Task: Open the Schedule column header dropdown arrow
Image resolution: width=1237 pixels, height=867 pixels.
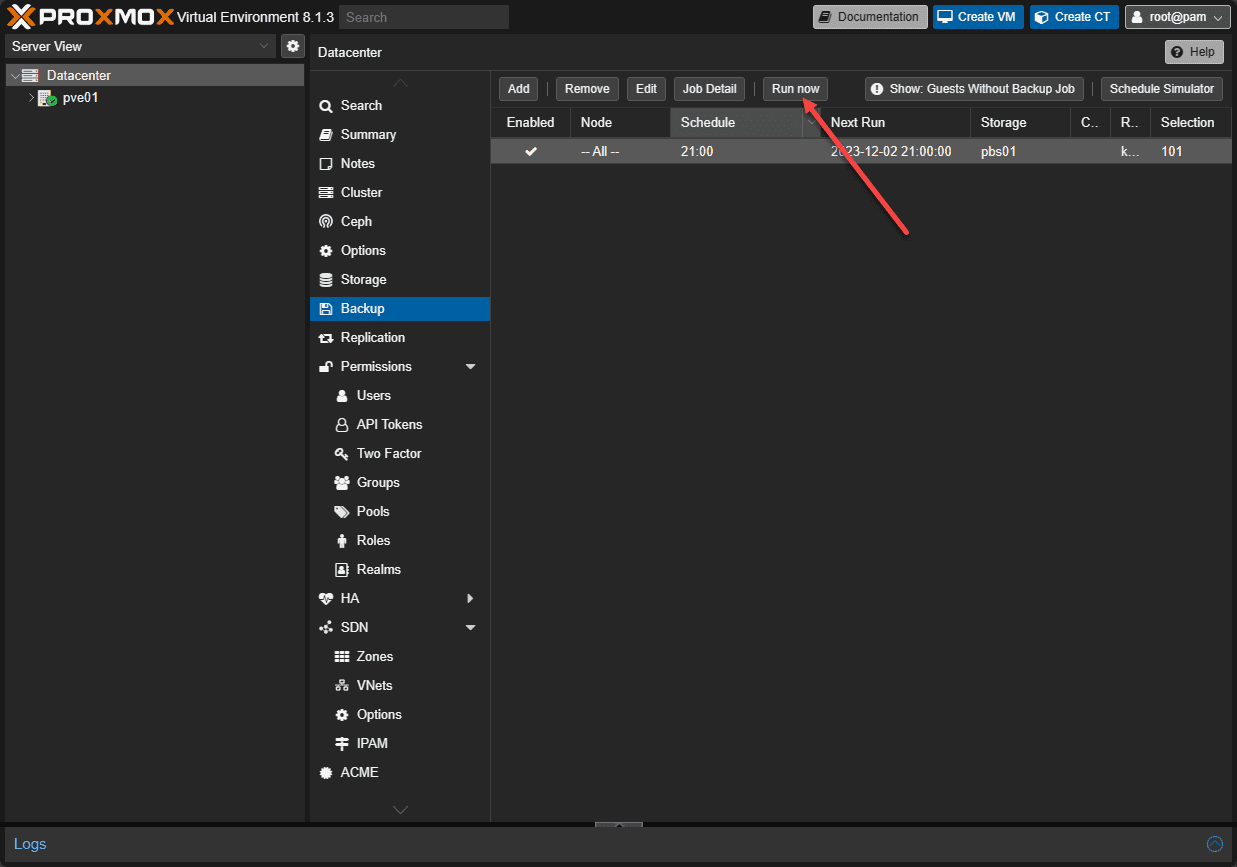Action: [811, 123]
